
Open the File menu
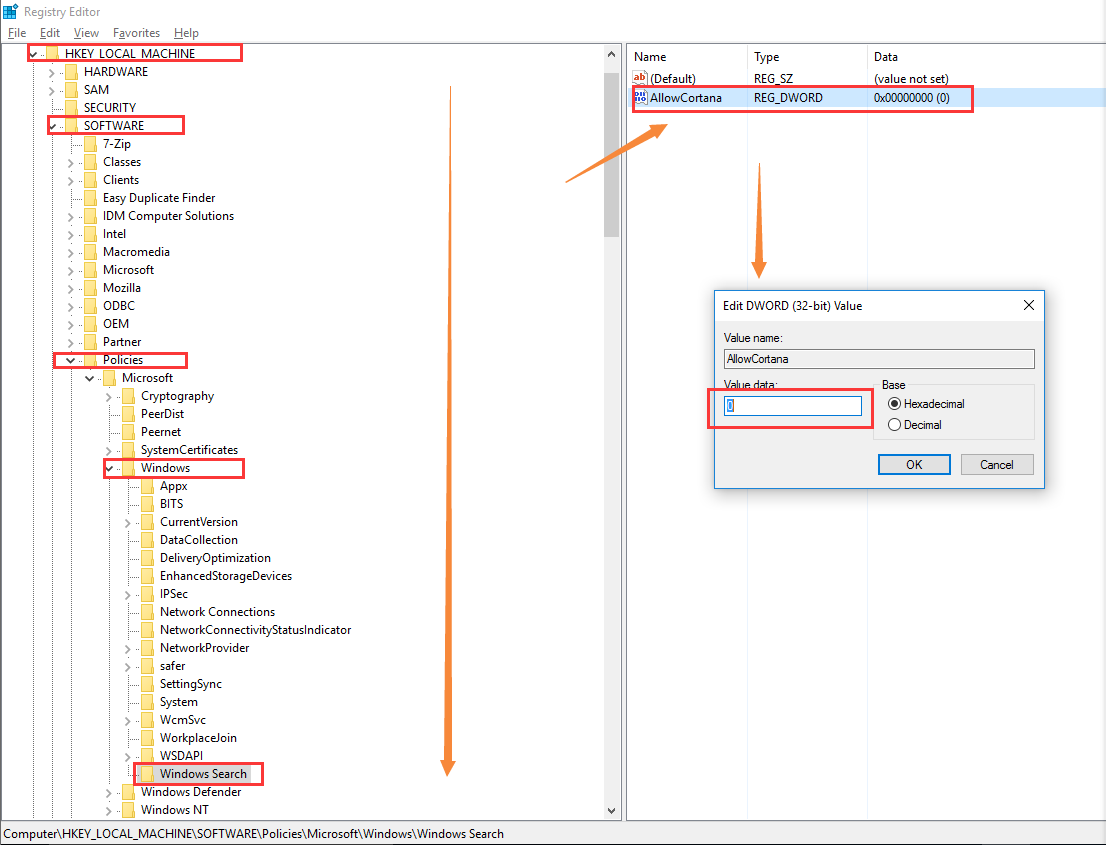coord(17,32)
